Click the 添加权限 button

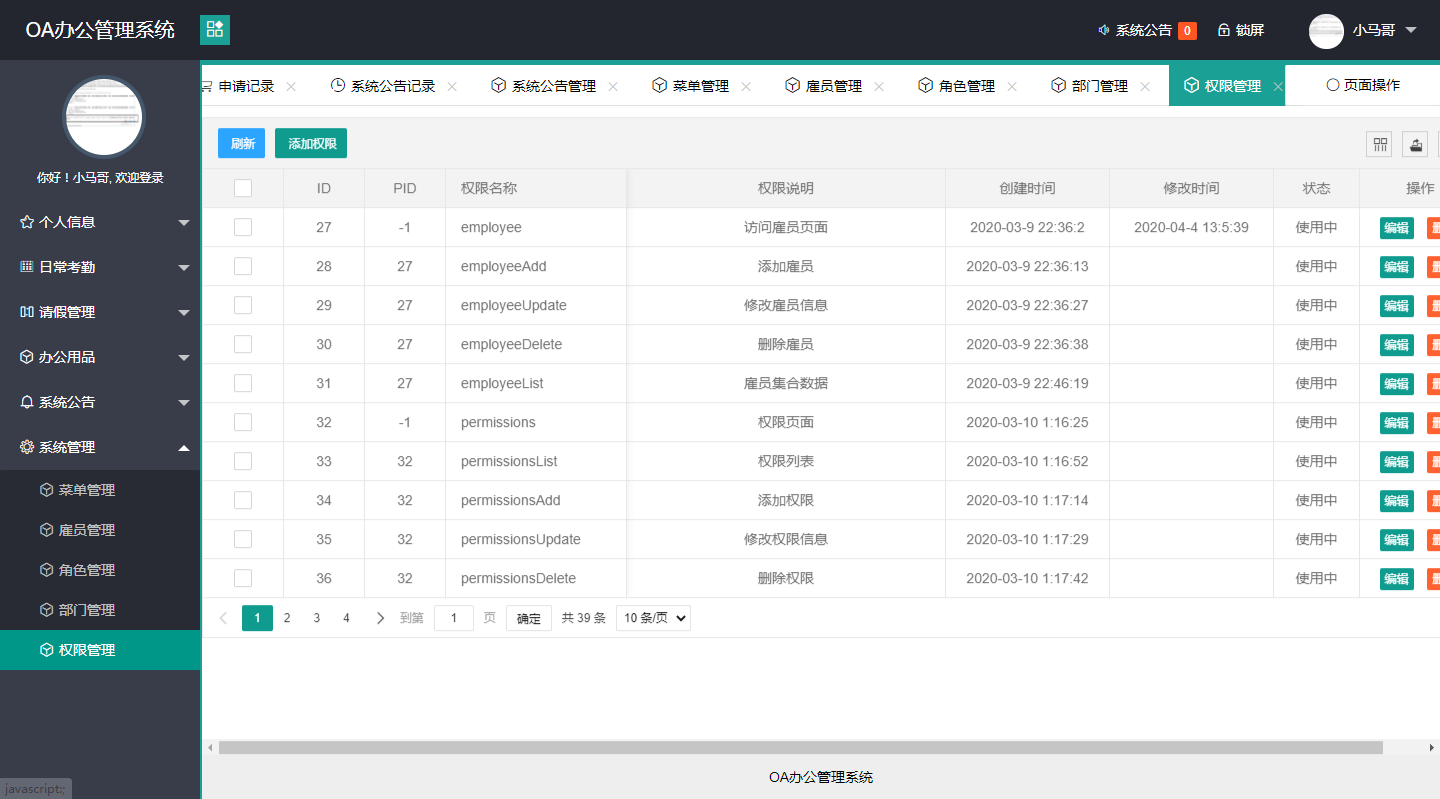(310, 143)
